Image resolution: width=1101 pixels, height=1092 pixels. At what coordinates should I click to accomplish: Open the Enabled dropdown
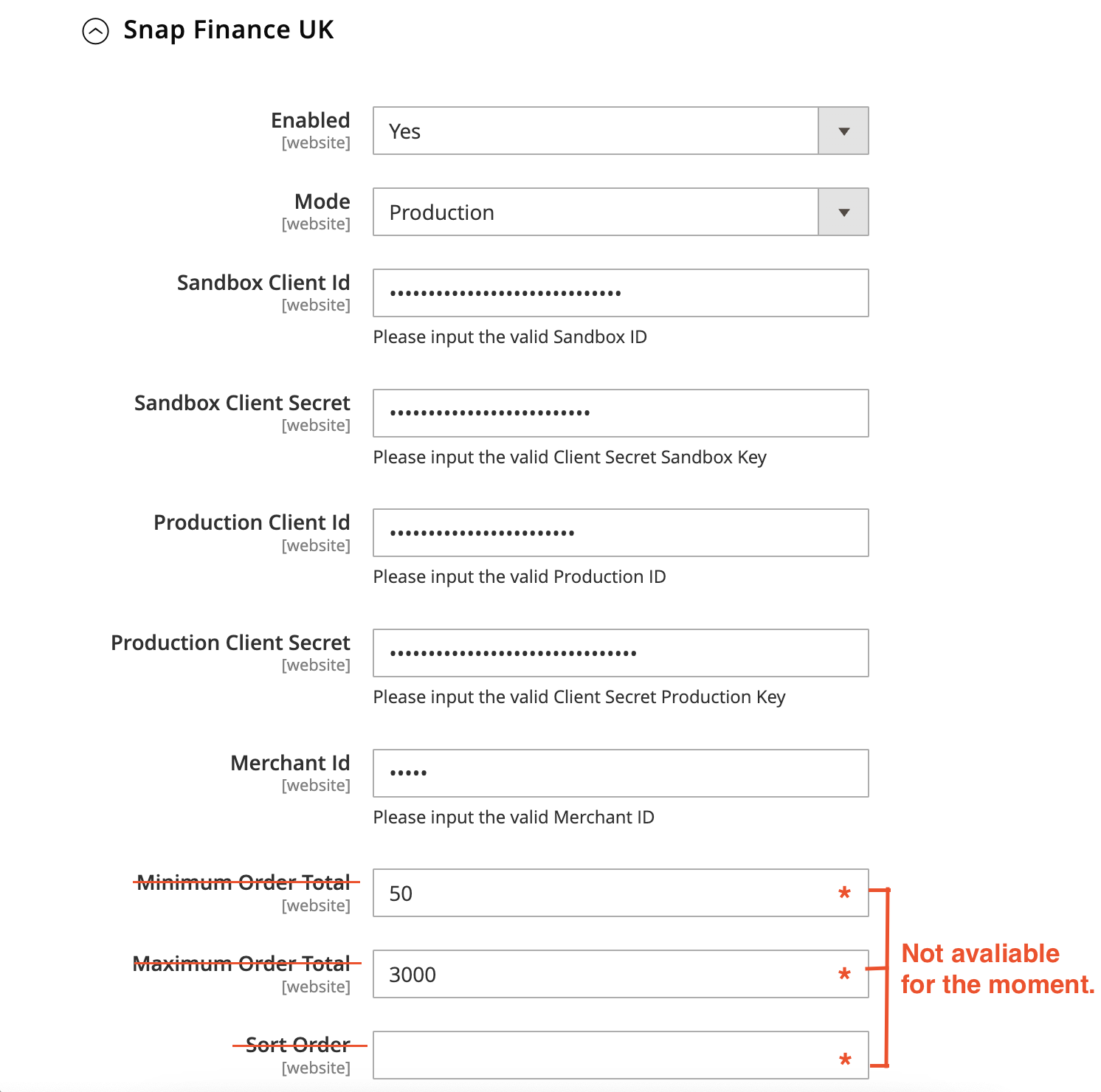(x=620, y=131)
